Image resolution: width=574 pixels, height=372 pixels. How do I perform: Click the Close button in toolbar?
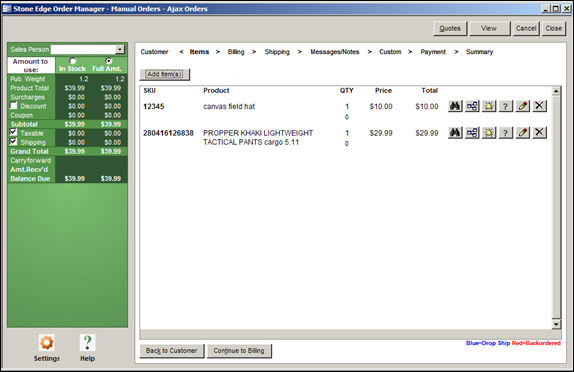point(554,28)
